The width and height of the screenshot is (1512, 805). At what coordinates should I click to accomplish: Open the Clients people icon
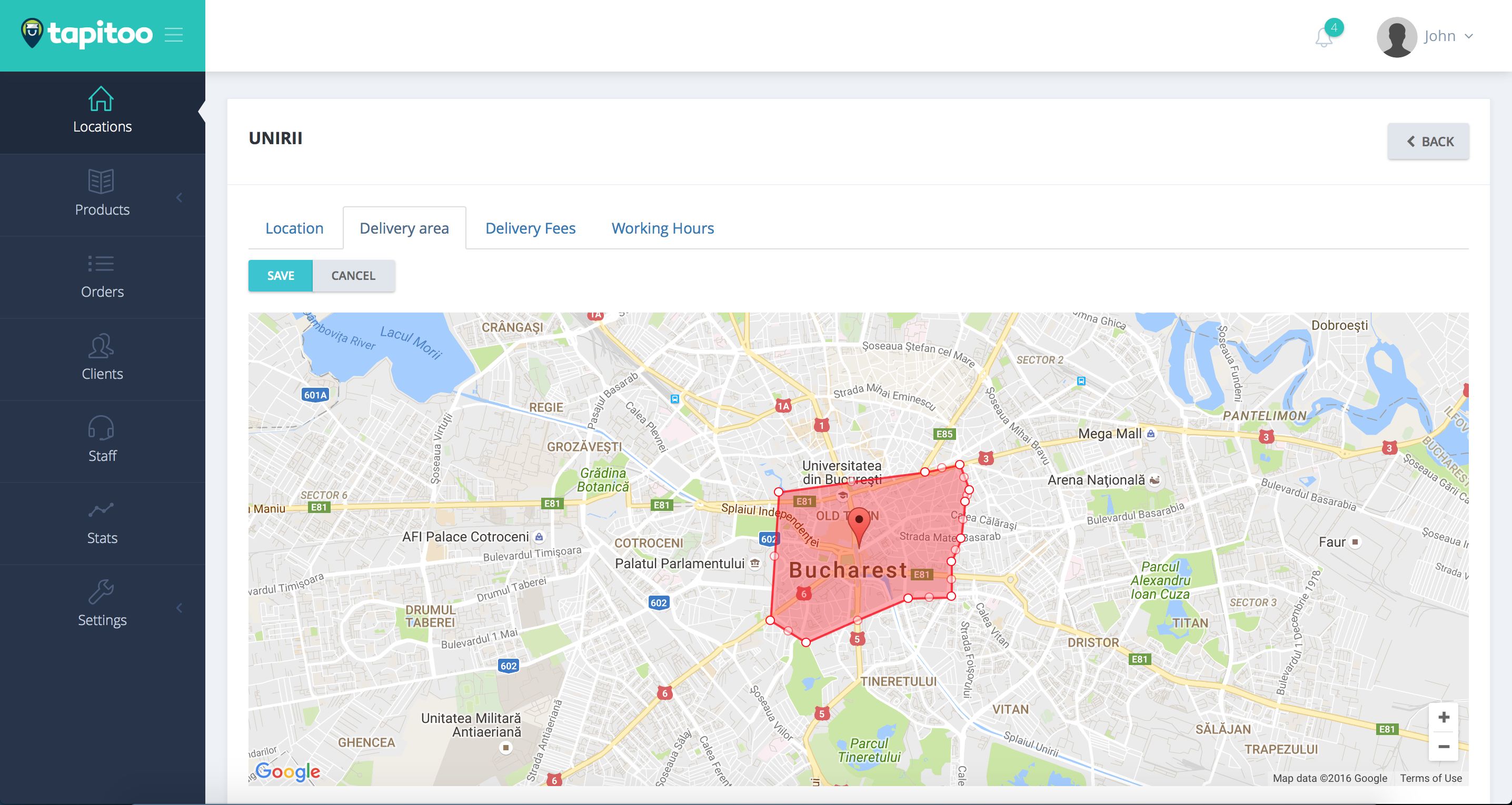coord(101,346)
